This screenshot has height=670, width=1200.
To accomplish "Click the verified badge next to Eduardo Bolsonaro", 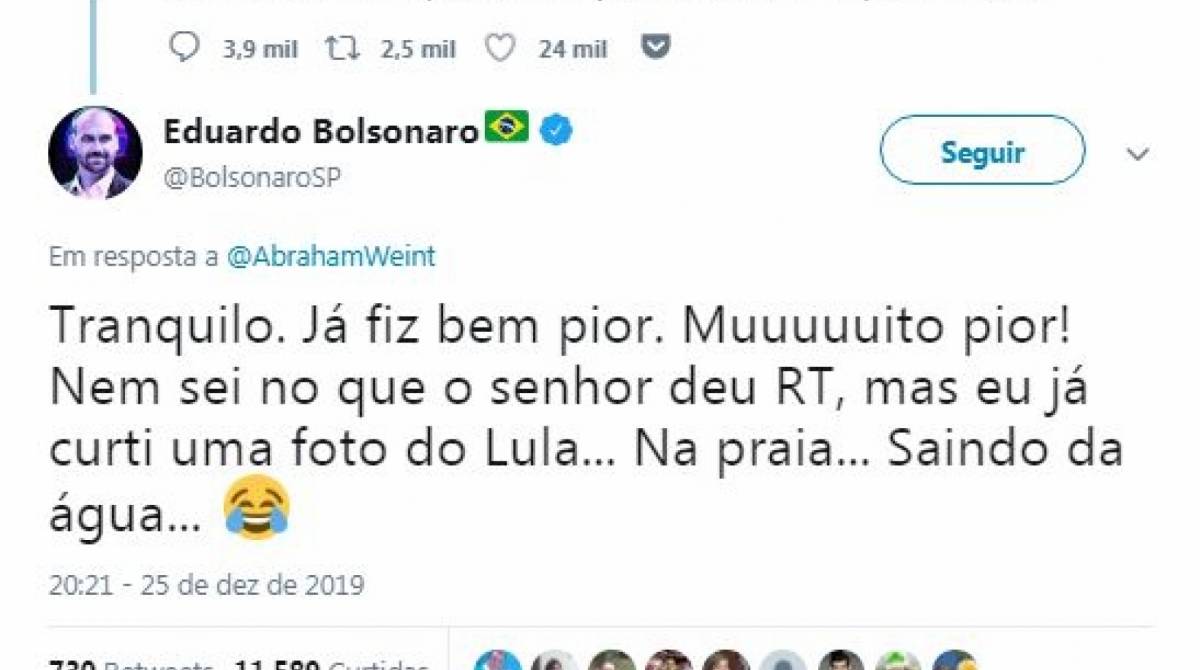I will pos(556,129).
